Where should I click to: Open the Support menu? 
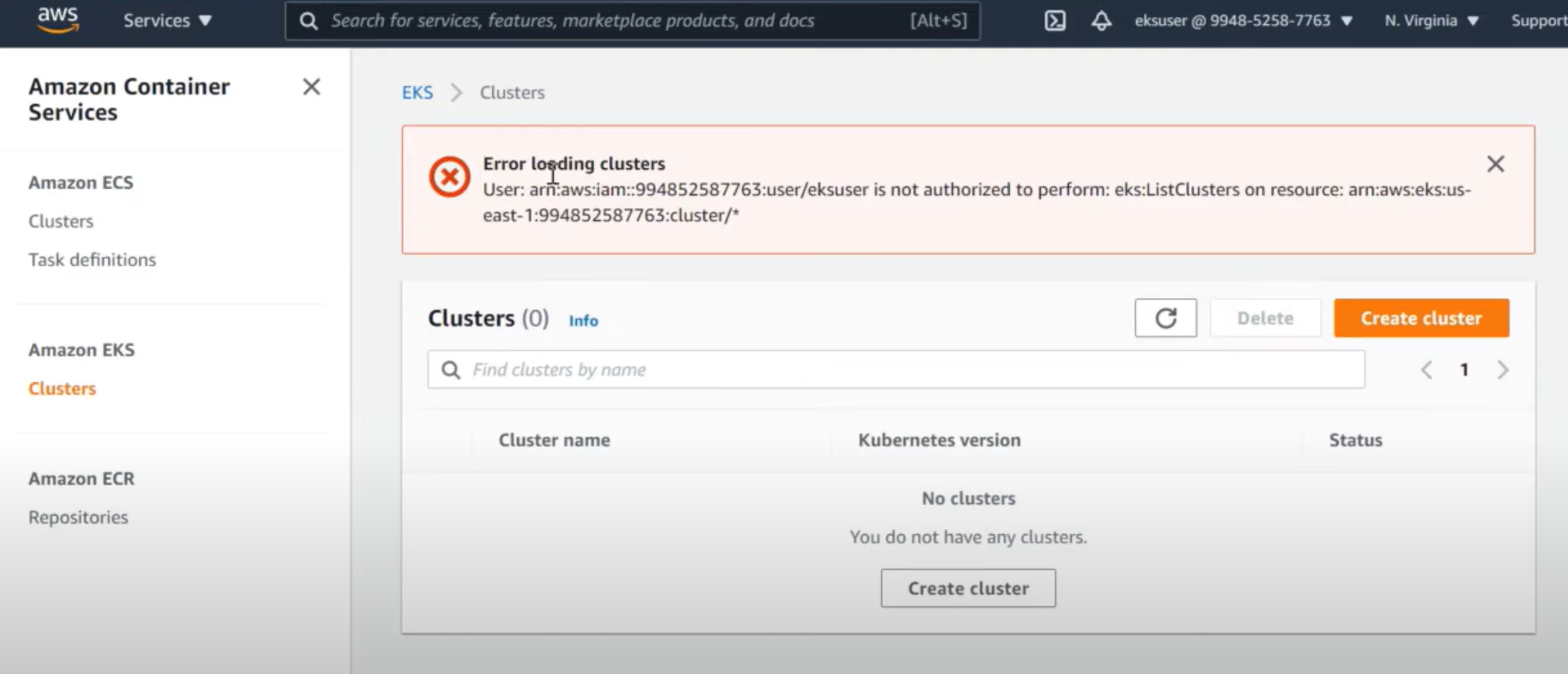1539,21
